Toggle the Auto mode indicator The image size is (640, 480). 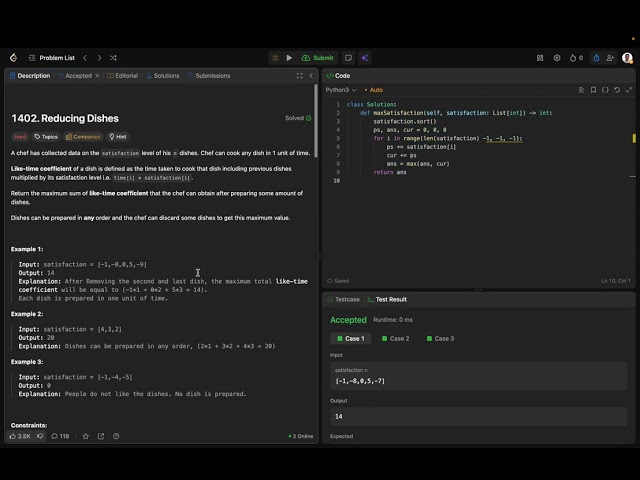373,90
